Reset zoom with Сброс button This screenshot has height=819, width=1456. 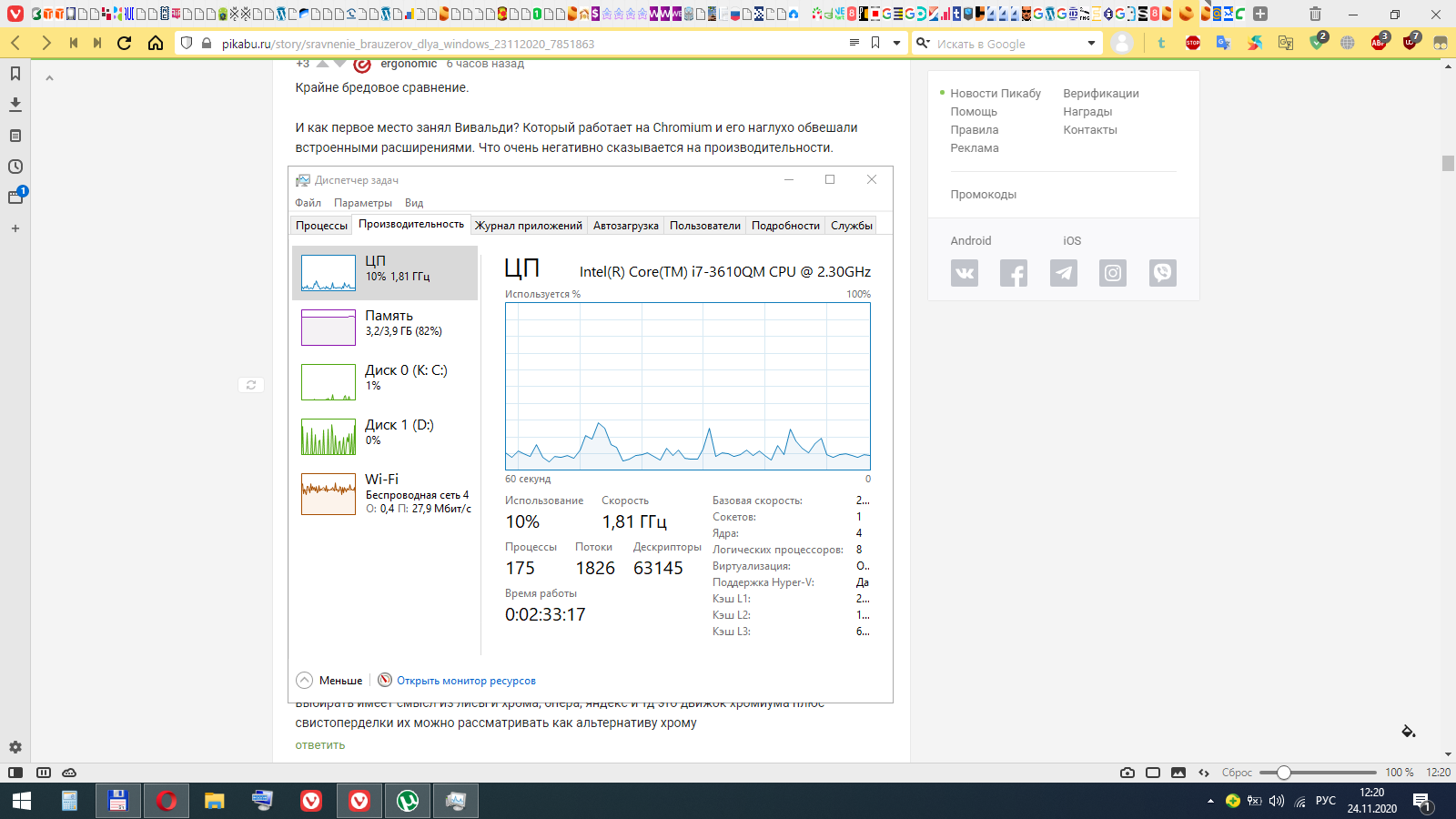click(1237, 773)
